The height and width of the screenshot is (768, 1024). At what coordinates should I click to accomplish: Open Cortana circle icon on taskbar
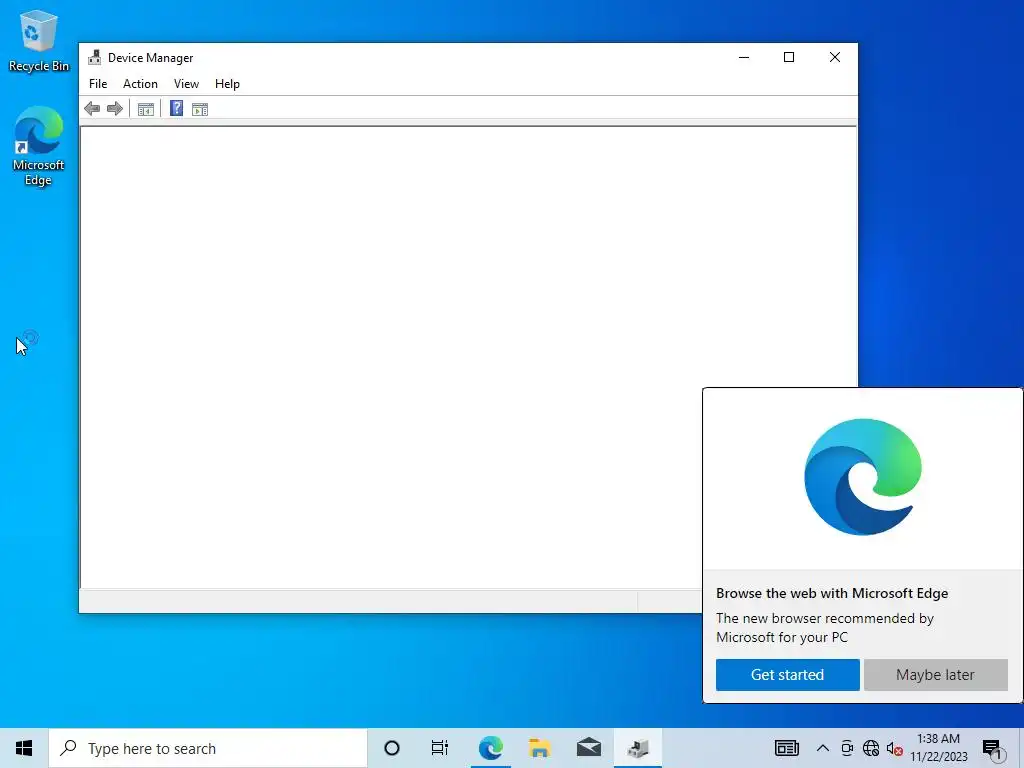click(x=392, y=748)
